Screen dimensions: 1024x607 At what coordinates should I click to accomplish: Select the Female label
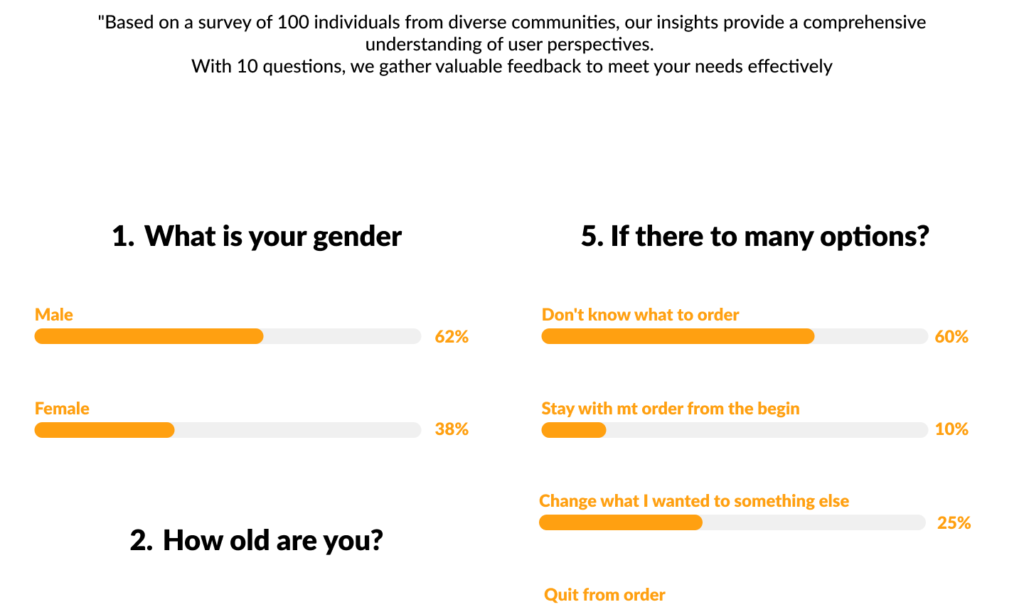(62, 408)
